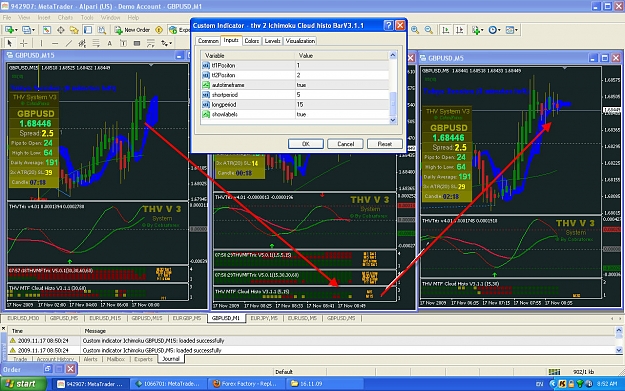The image size is (625, 391).
Task: Select the Fibonacci Retracement tool
Action: [x=96, y=43]
